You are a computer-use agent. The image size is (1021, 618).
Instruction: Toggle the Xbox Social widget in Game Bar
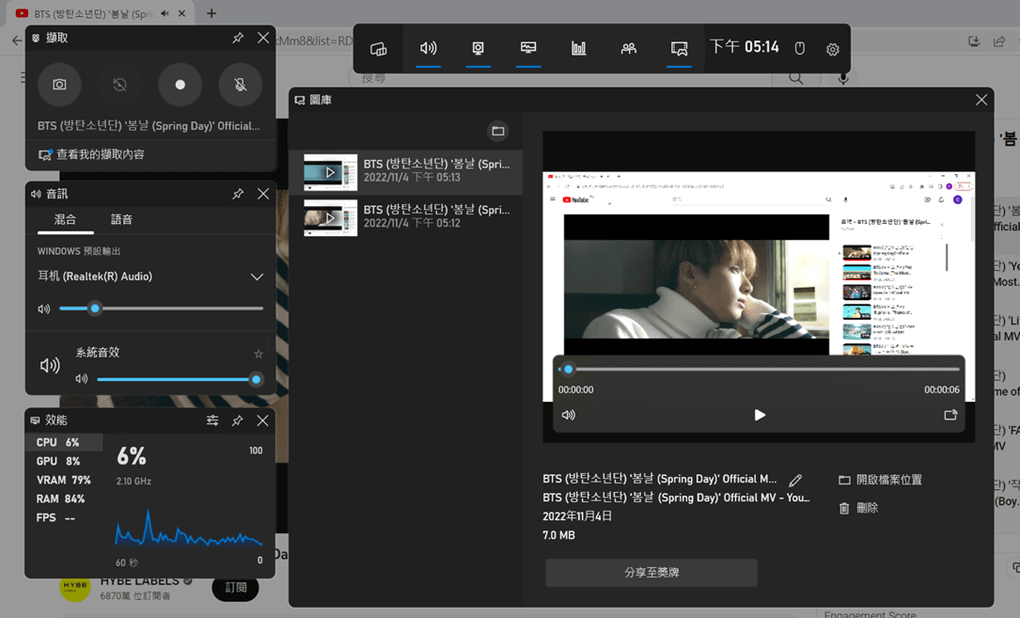click(628, 48)
